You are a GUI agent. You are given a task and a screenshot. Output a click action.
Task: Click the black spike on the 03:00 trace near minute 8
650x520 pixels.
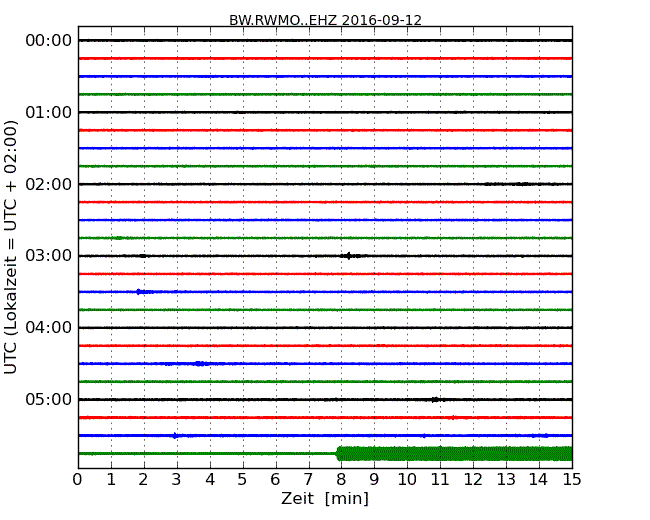pyautogui.click(x=349, y=256)
